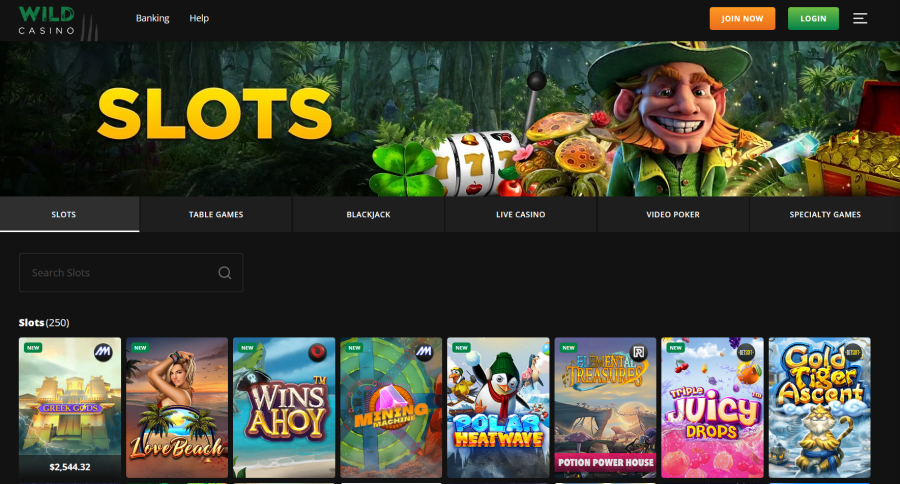Image resolution: width=900 pixels, height=484 pixels.
Task: Switch to the Video Poker tab
Action: coord(673,214)
